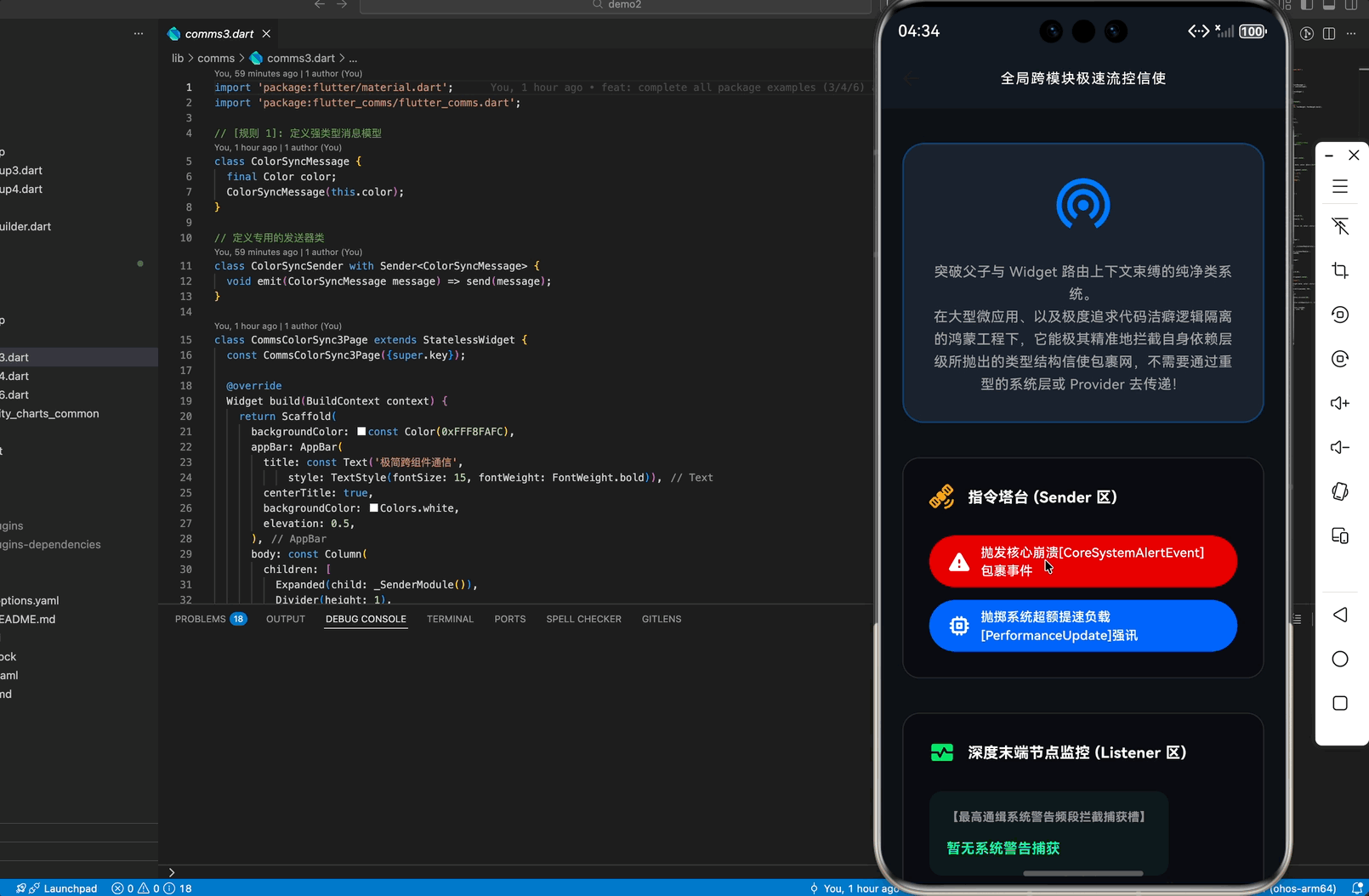Click the broadcast signal icon in the info card
Viewport: 1369px width, 896px height.
point(1082,204)
